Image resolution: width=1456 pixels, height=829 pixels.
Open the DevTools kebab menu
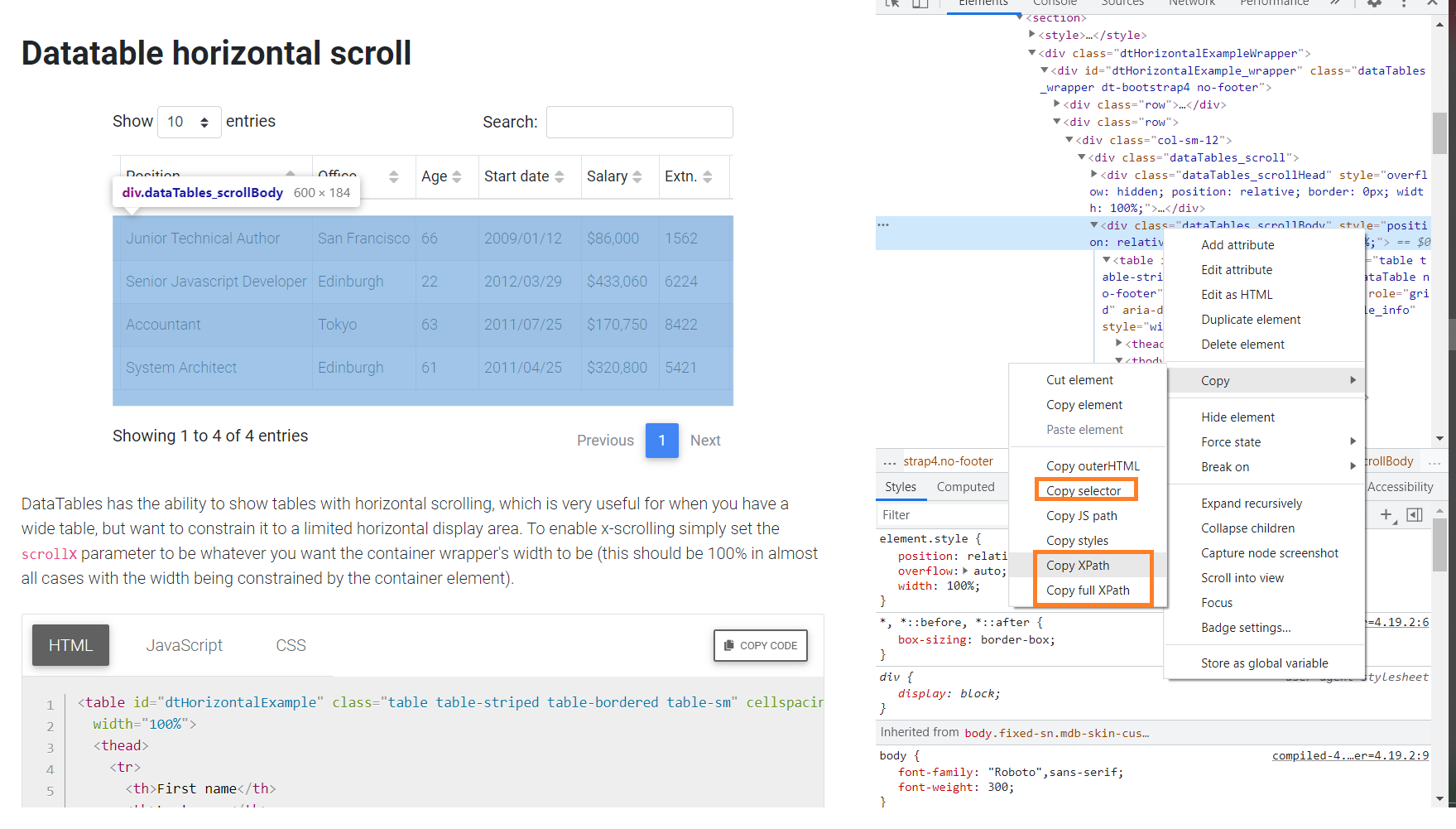coord(1404,3)
